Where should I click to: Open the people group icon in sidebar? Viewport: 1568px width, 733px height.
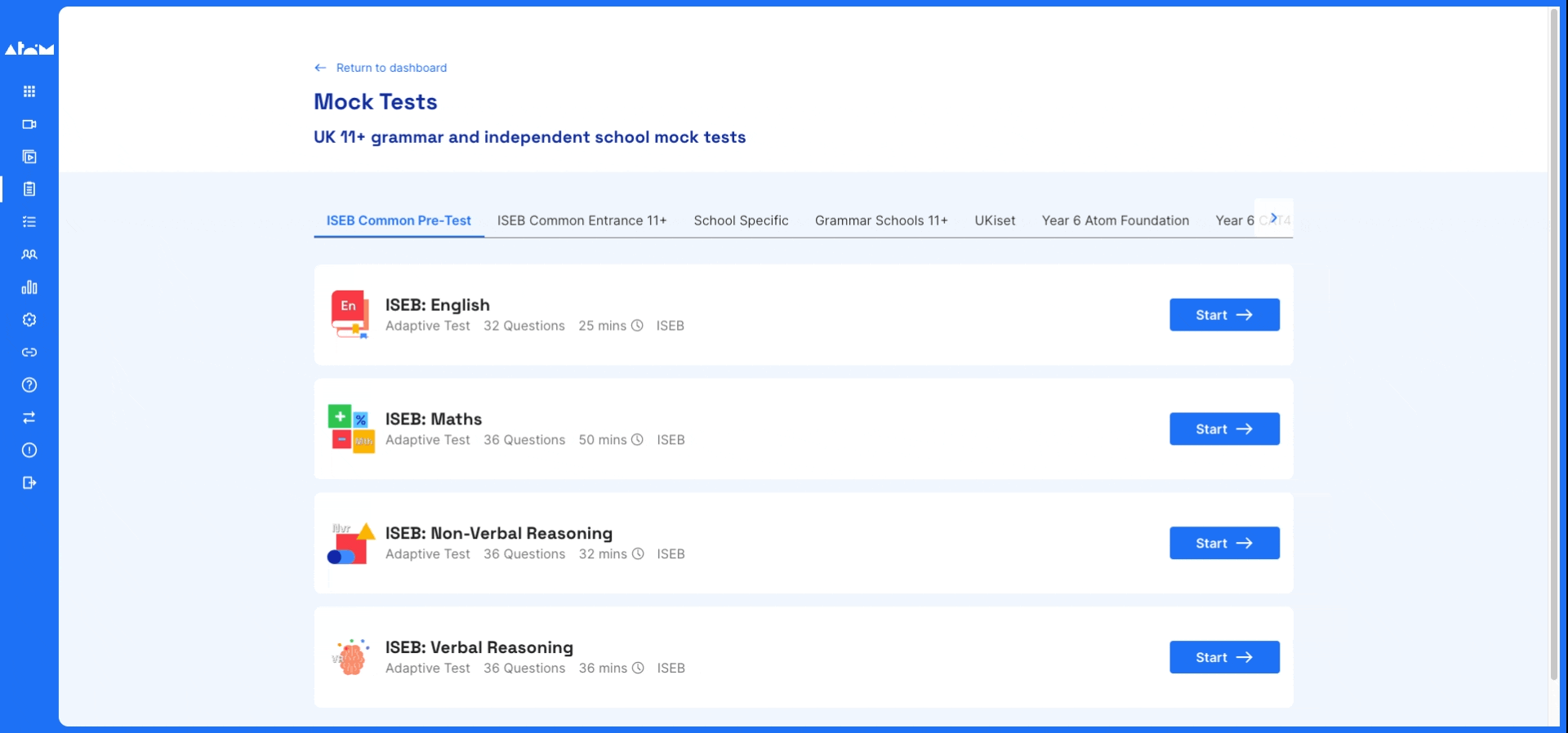pos(29,255)
